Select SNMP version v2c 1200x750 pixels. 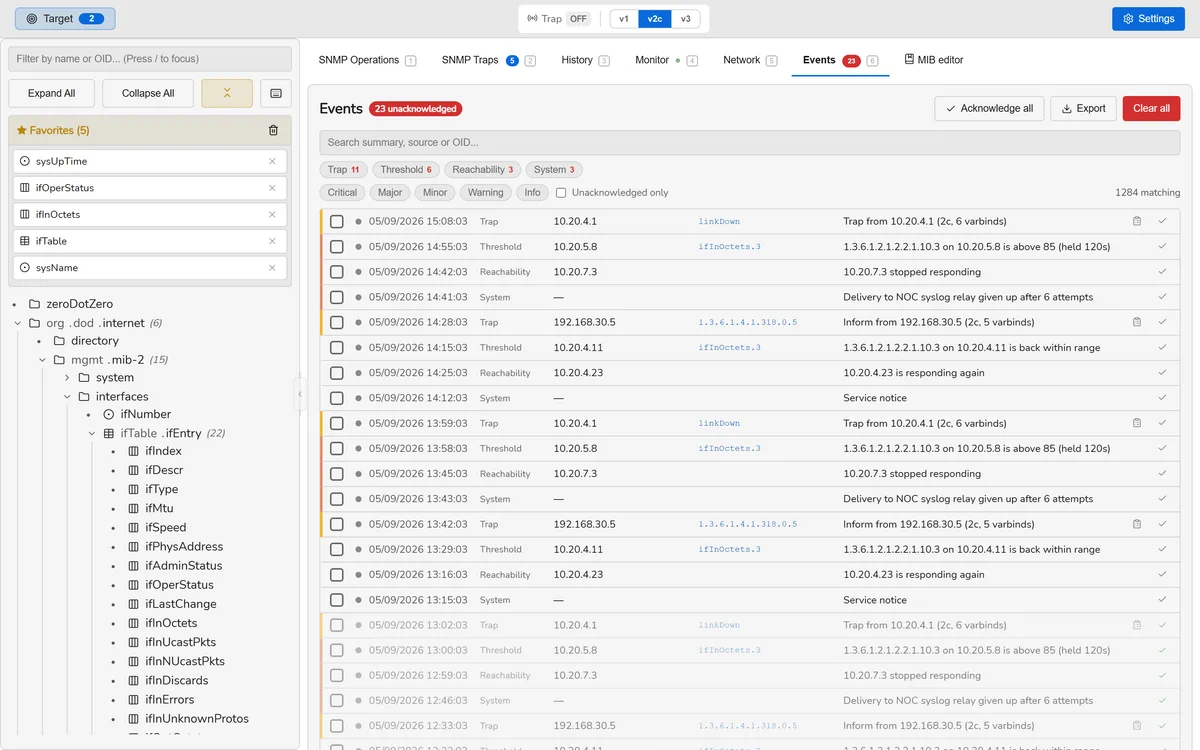(x=655, y=18)
